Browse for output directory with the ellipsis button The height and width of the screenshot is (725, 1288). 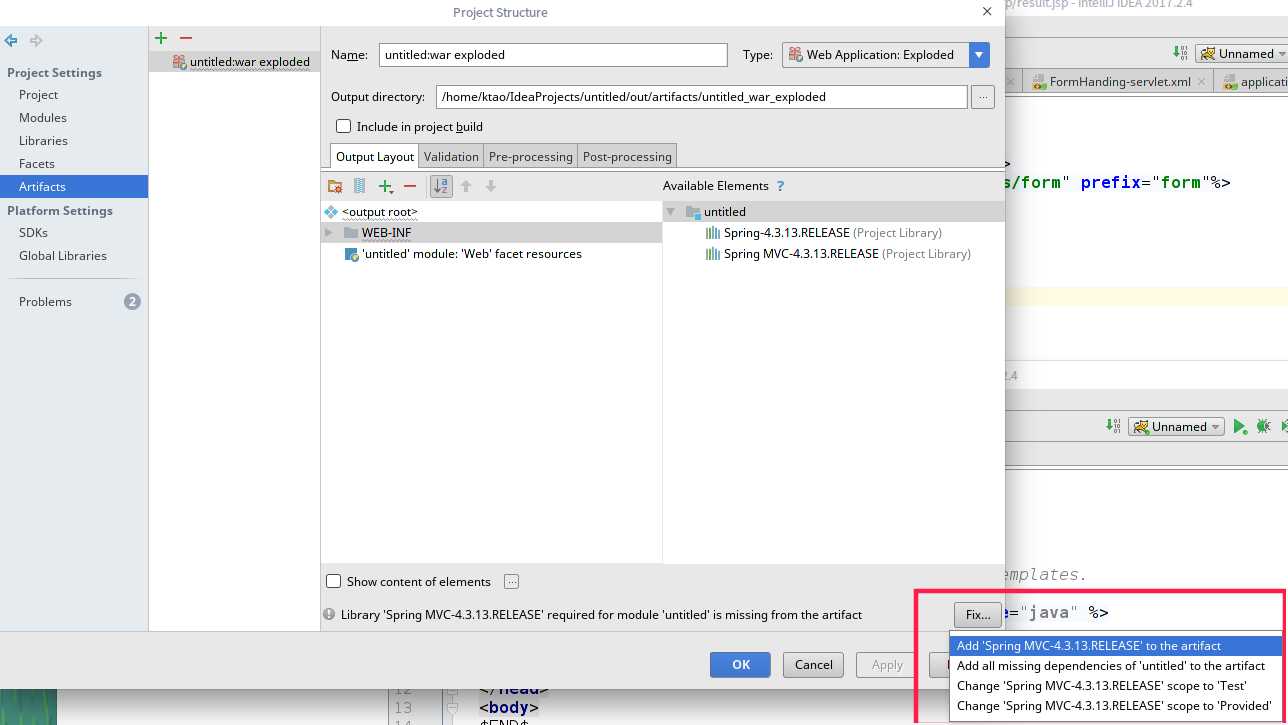click(x=983, y=97)
